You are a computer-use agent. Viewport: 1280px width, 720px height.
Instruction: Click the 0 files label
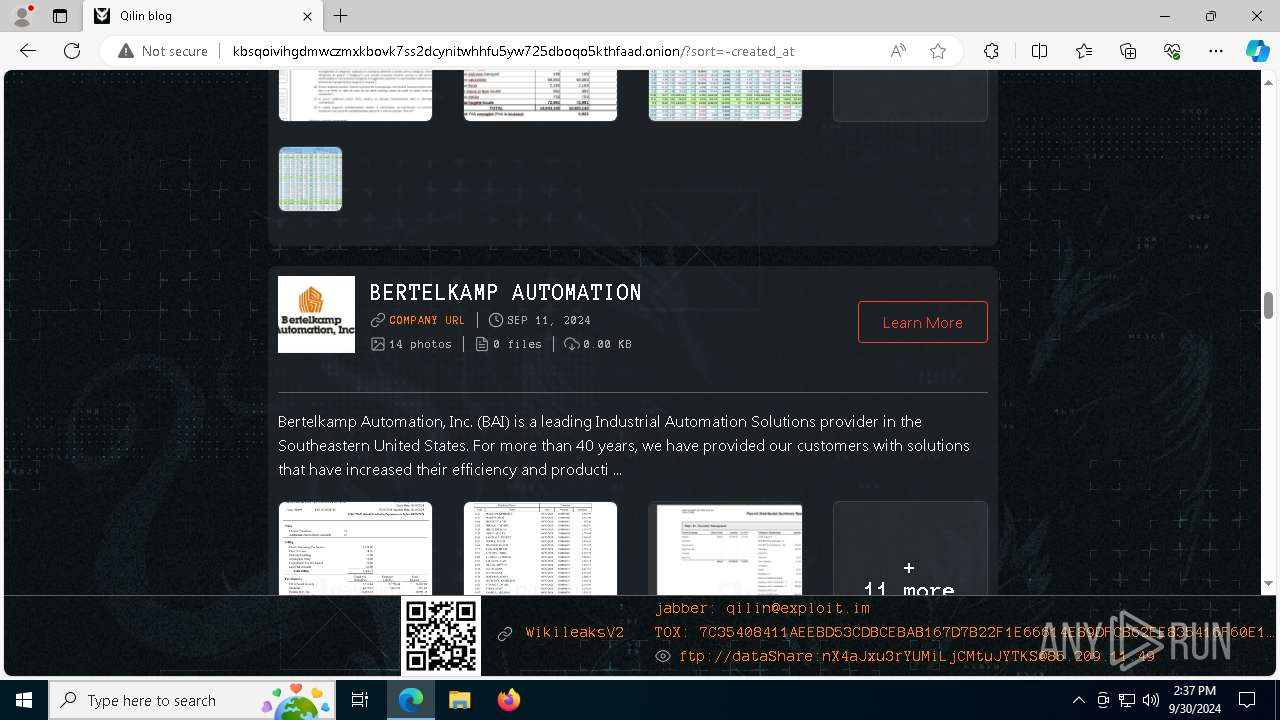coord(517,344)
